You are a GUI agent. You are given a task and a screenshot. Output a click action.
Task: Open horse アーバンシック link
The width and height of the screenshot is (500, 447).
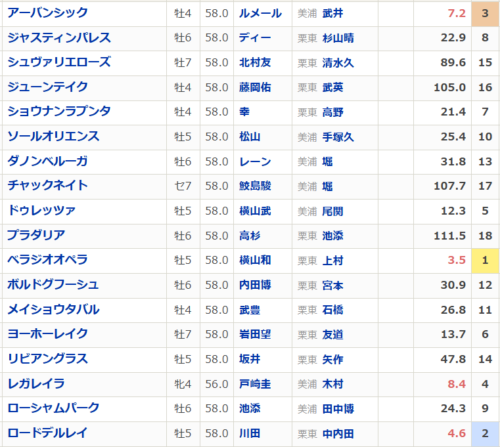(x=48, y=13)
